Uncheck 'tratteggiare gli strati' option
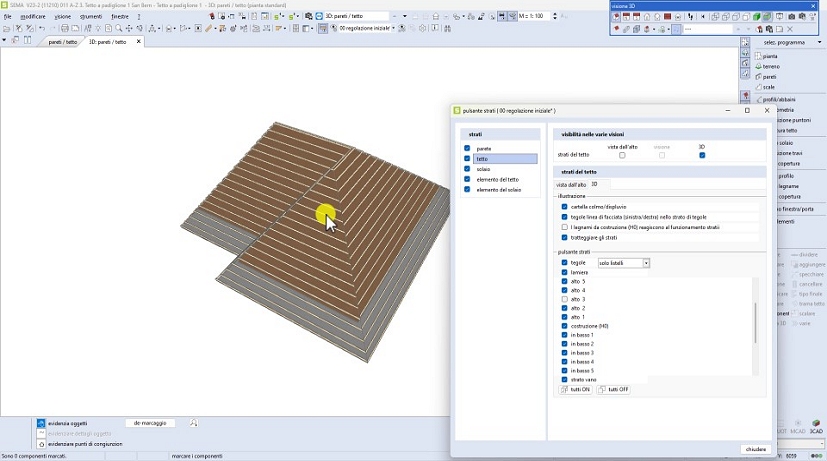Viewport: 827px width, 461px height. click(565, 237)
